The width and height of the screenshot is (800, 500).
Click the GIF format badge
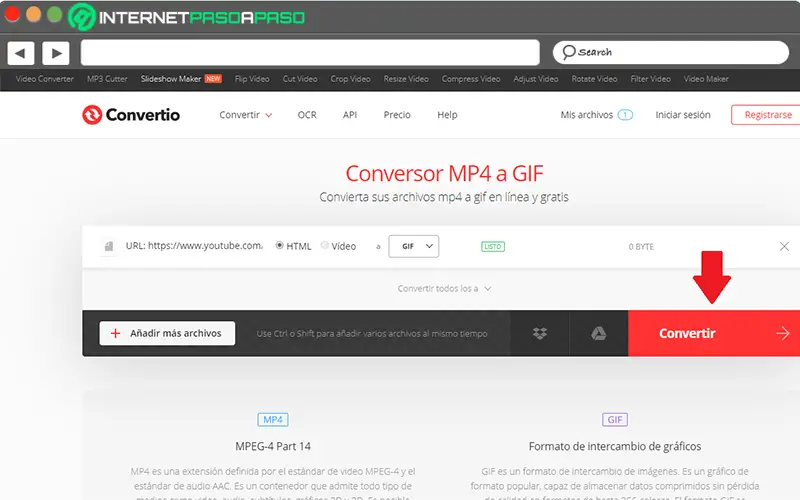[615, 419]
